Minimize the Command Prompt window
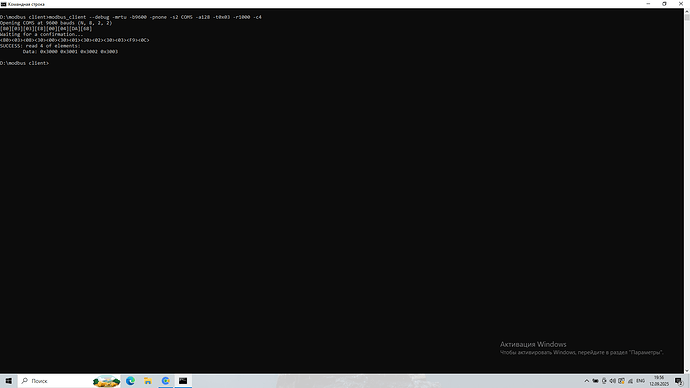The width and height of the screenshot is (690, 388). tap(648, 4)
